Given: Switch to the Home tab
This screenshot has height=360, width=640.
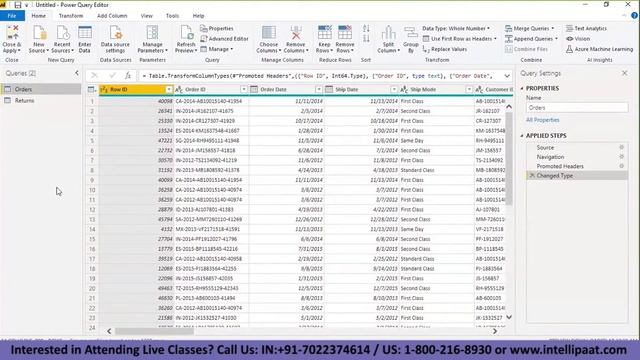Looking at the screenshot, I should pyautogui.click(x=39, y=16).
